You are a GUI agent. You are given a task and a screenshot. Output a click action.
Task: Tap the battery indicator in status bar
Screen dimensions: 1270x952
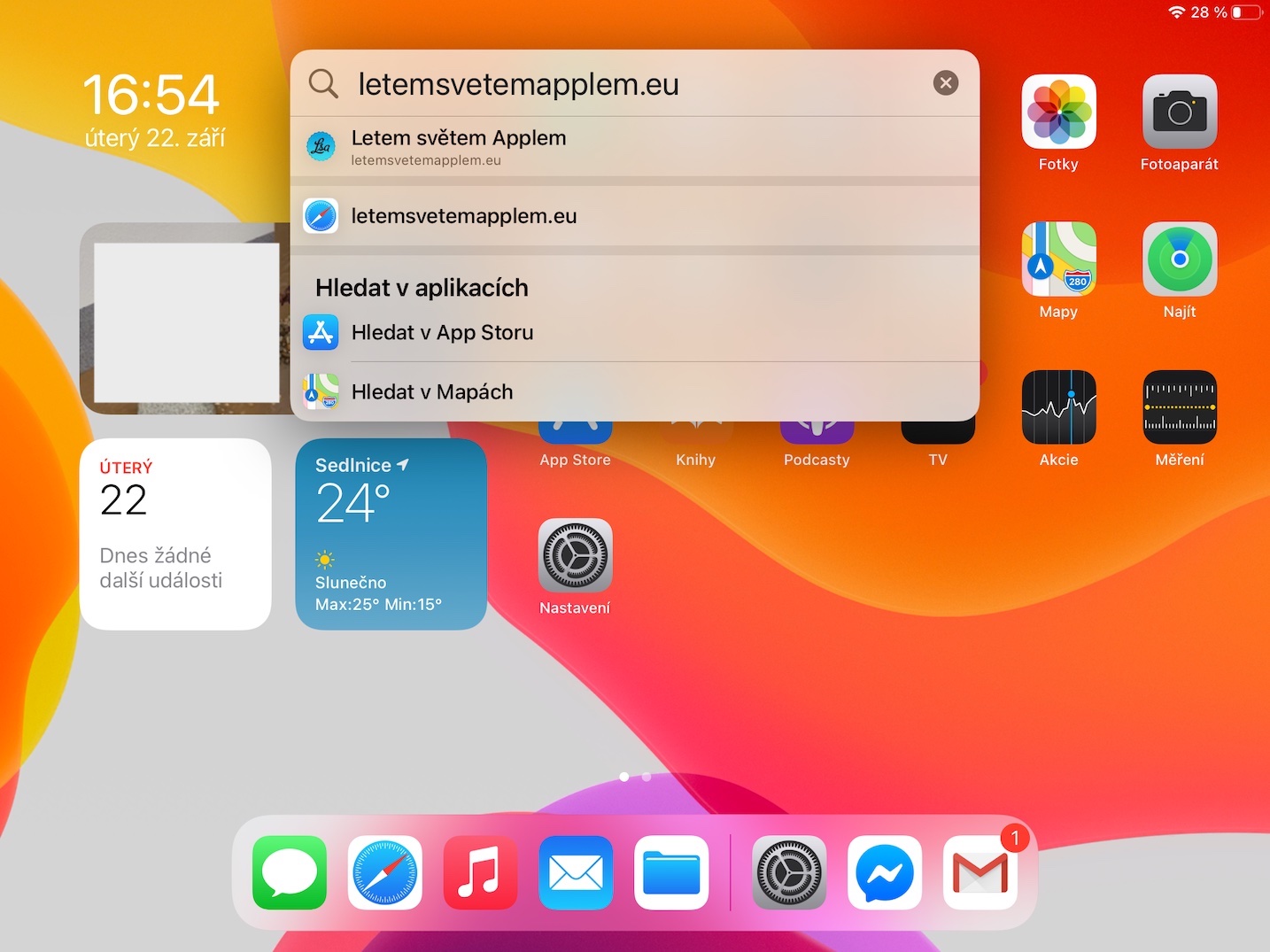coord(1247,12)
